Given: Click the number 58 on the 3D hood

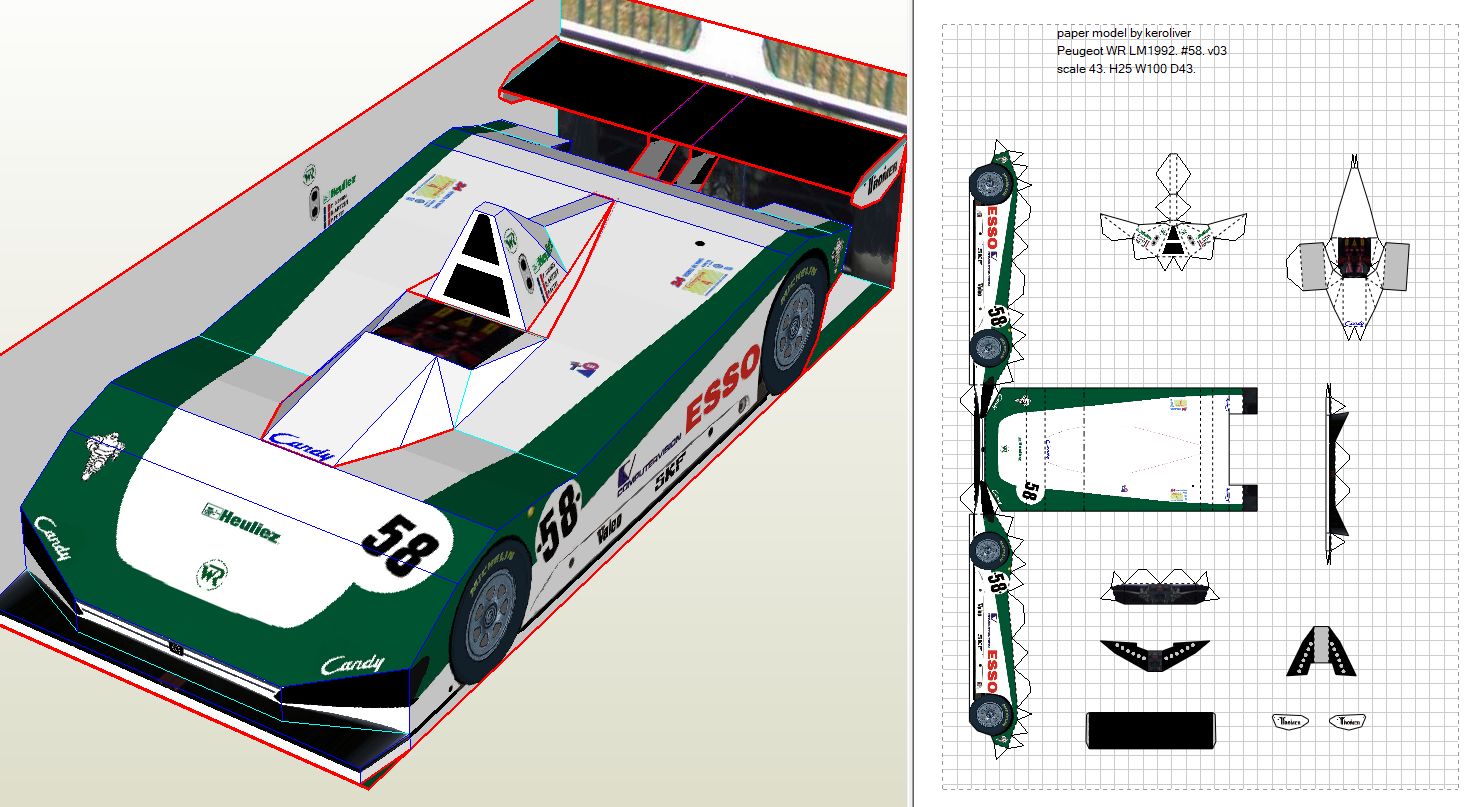Looking at the screenshot, I should [400, 545].
